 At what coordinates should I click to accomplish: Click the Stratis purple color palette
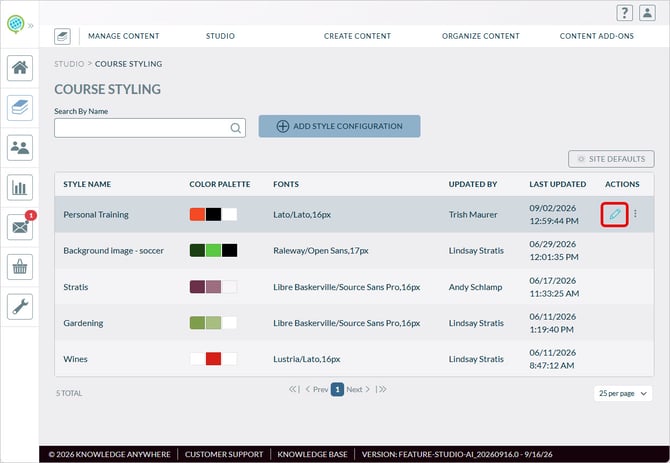pos(213,287)
